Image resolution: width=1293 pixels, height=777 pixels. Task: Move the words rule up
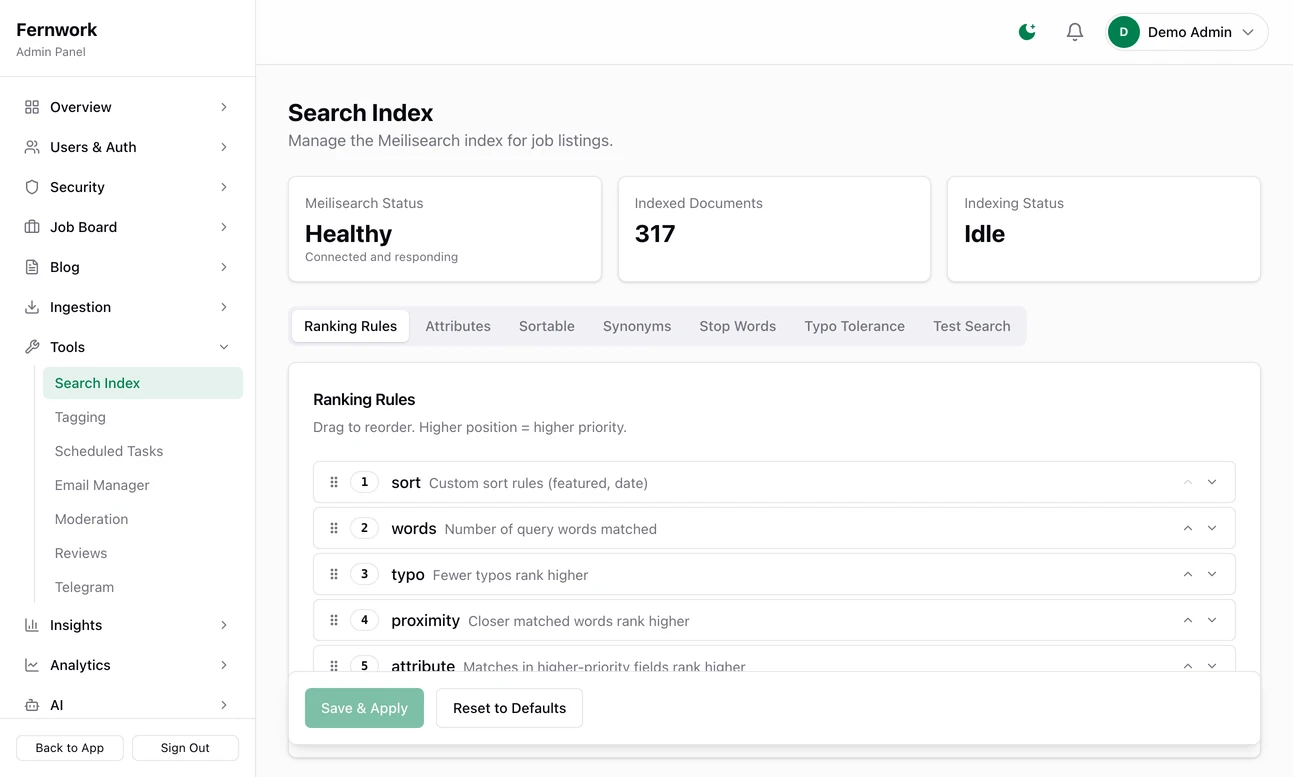coord(1188,528)
